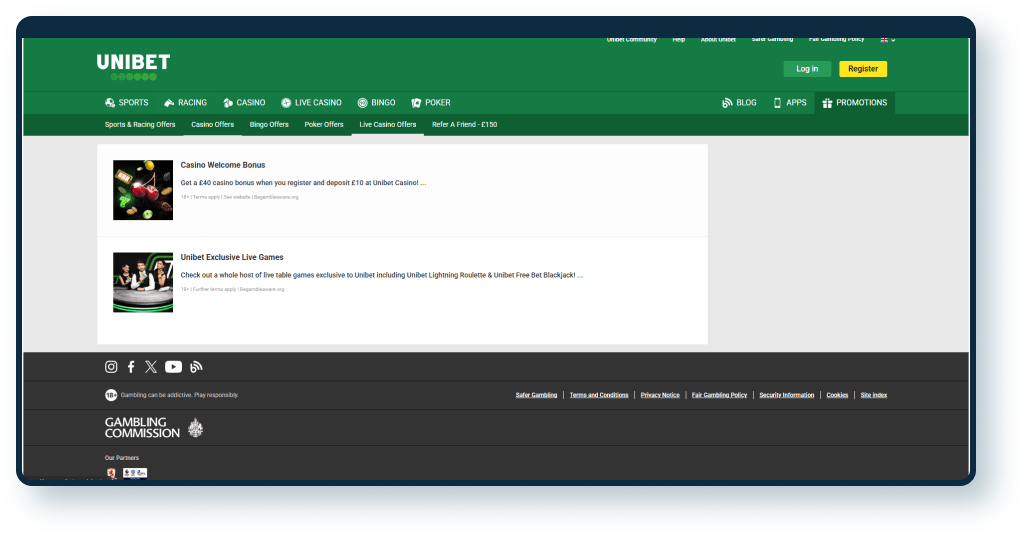Open Unibet's Instagram page

coord(111,367)
